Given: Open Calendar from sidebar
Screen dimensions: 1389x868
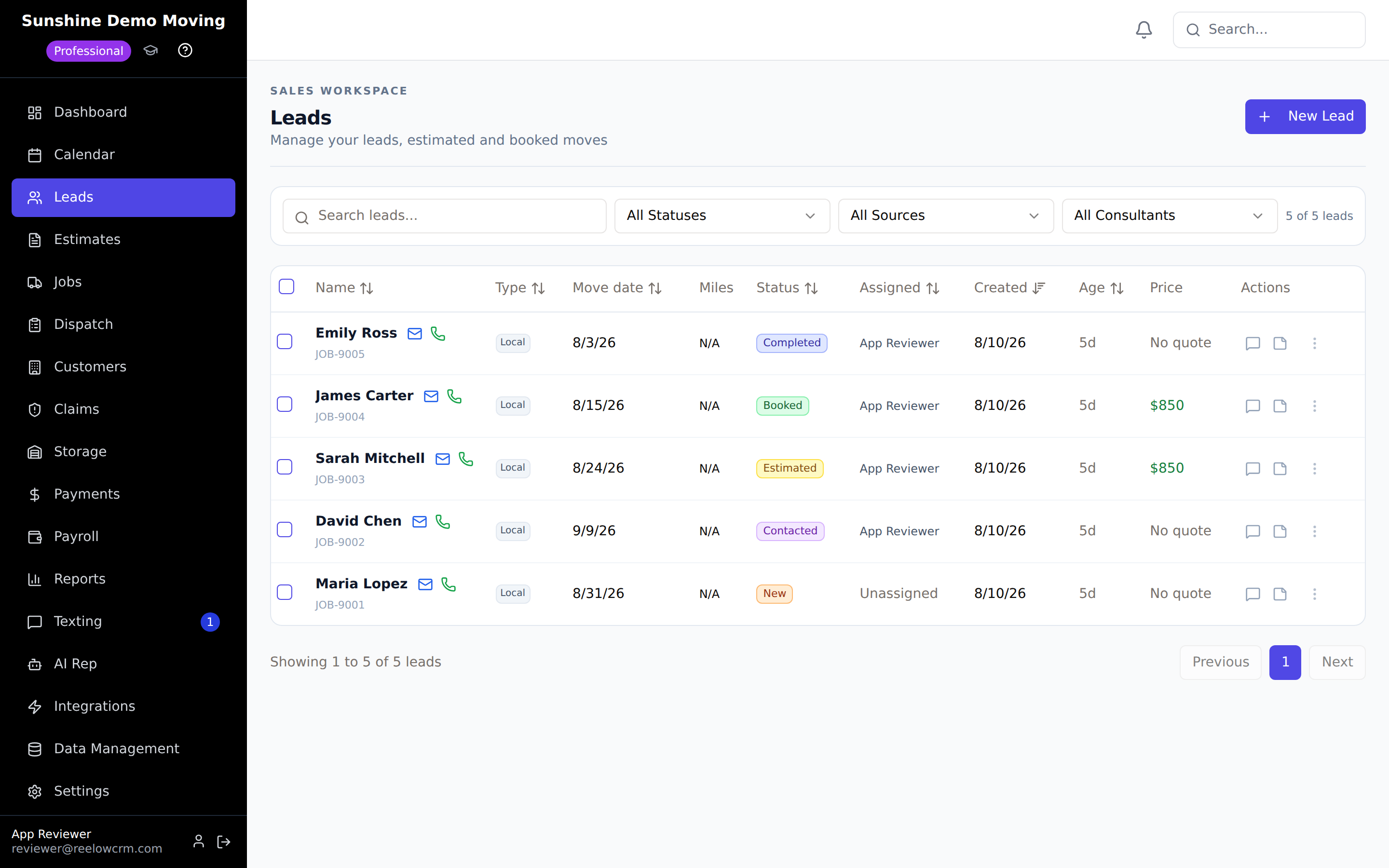Looking at the screenshot, I should [x=123, y=155].
